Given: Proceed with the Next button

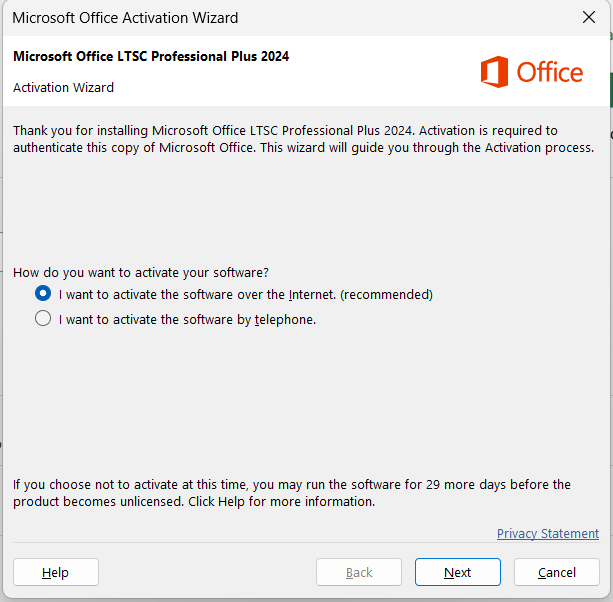Looking at the screenshot, I should click(x=458, y=572).
